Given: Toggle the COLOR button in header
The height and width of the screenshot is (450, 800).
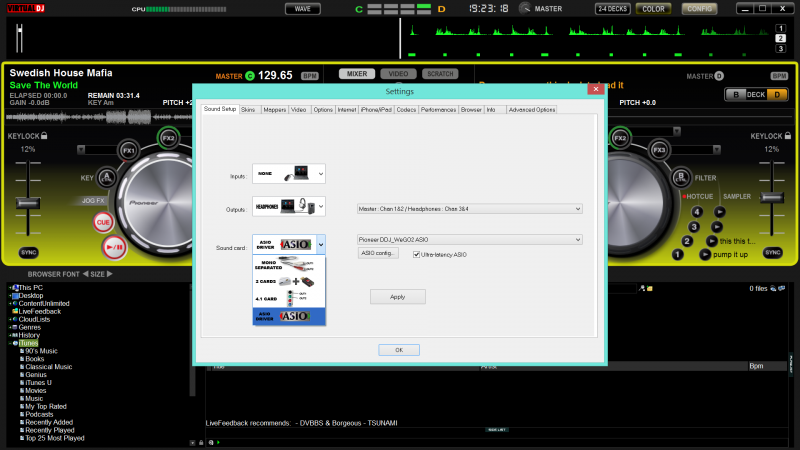Looking at the screenshot, I should pos(653,9).
